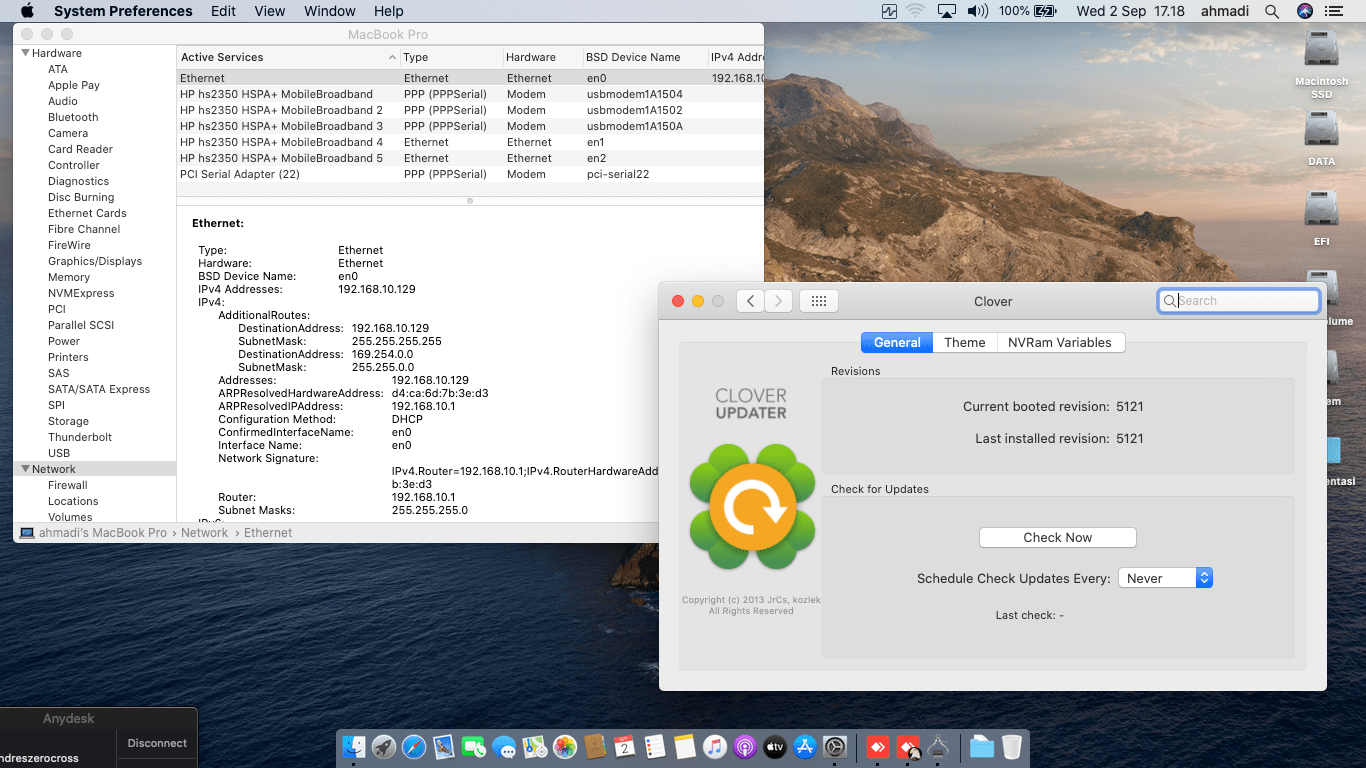Screen dimensions: 1366x768
Task: Open Photos pinwheel icon in Dock
Action: click(565, 746)
